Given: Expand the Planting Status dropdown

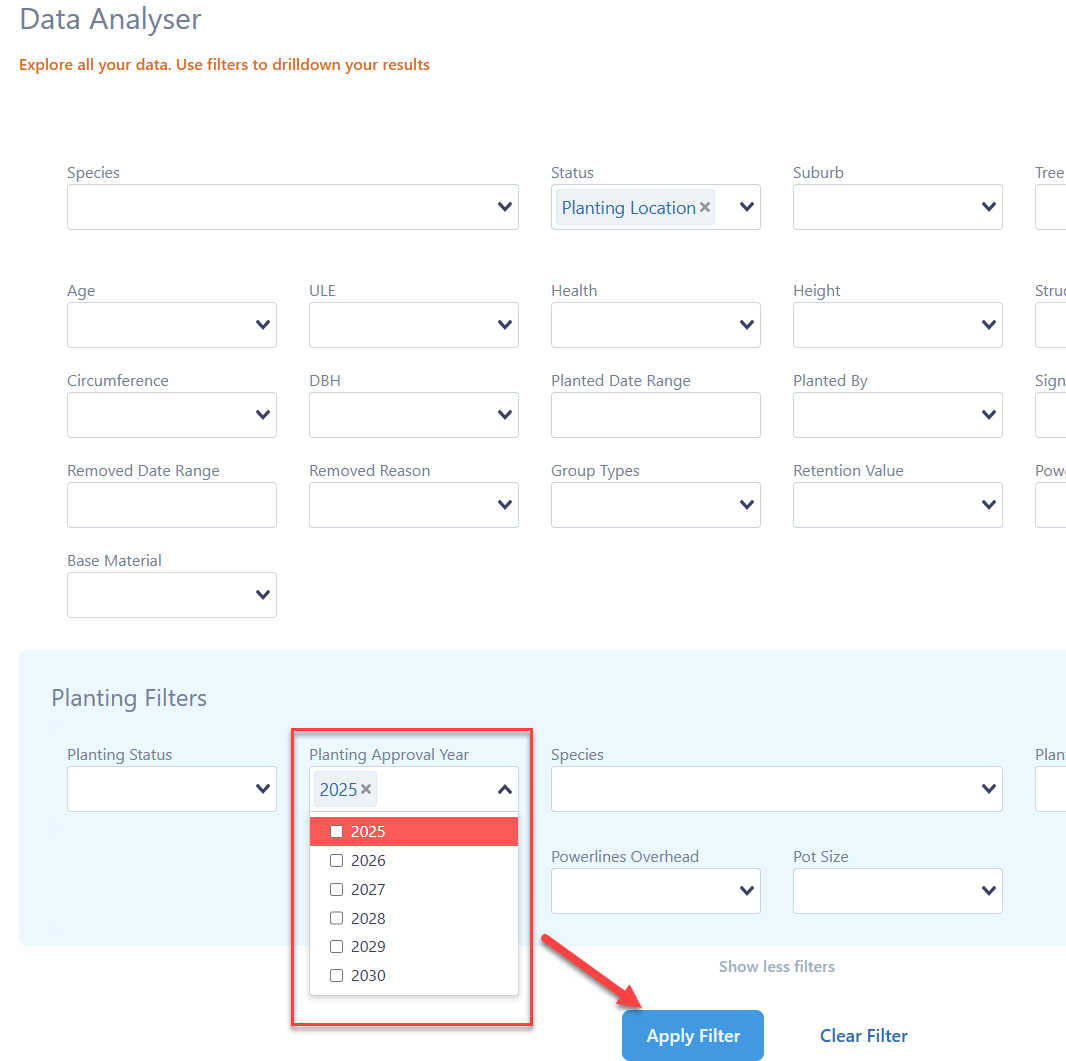Looking at the screenshot, I should tap(171, 789).
